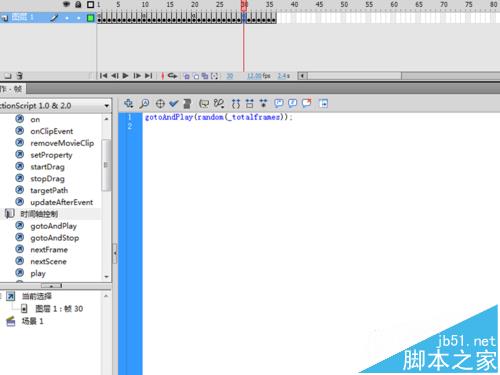Viewport: 500px width, 375px height.
Task: Check syntax with the blue checkmark icon
Action: point(173,104)
